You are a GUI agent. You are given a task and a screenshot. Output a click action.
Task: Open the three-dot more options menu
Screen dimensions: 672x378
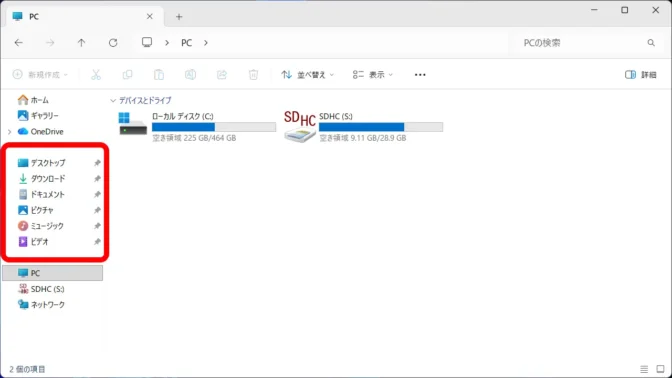[x=420, y=75]
